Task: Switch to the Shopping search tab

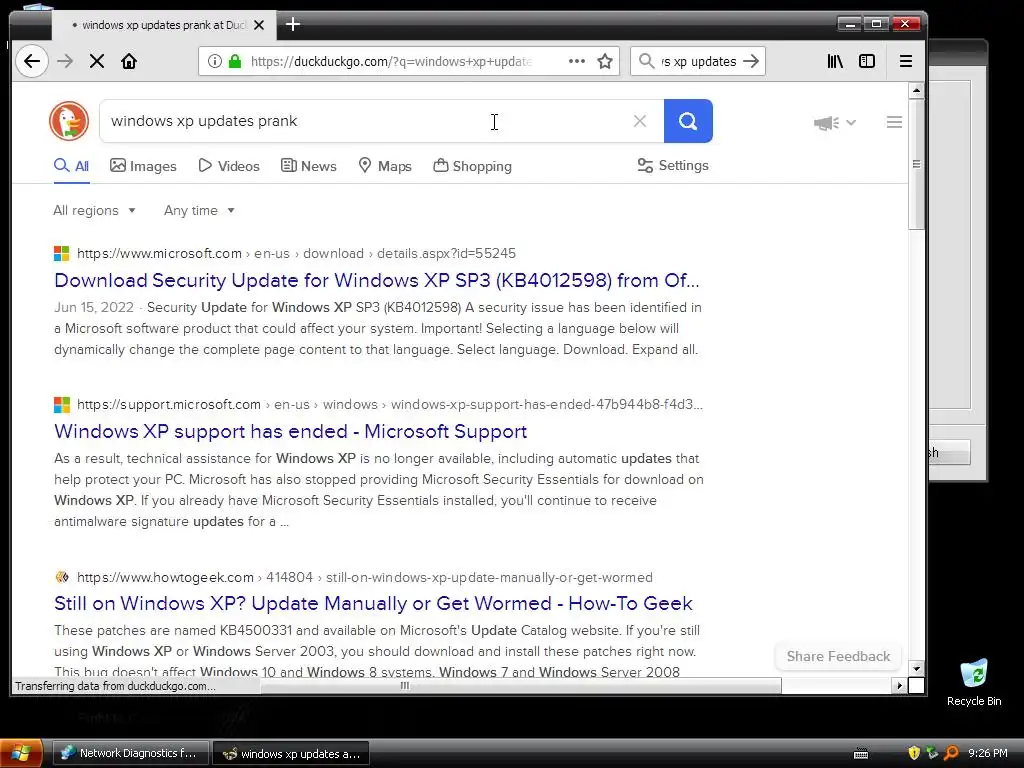Action: 473,166
